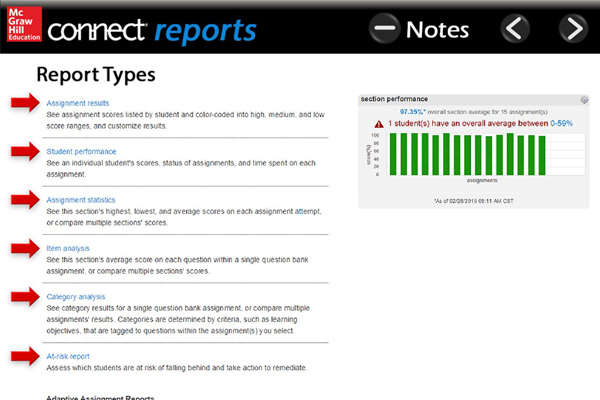Click the section performance panel title
This screenshot has height=400, width=600.
pyautogui.click(x=394, y=99)
